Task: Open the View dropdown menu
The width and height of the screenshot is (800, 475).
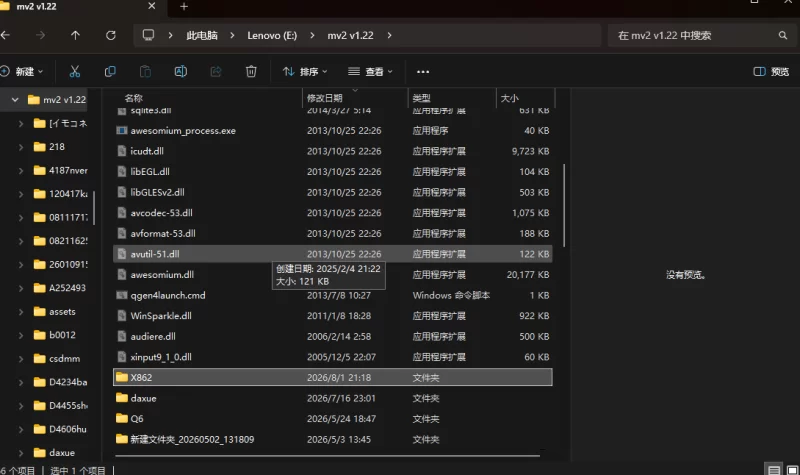Action: click(x=370, y=71)
